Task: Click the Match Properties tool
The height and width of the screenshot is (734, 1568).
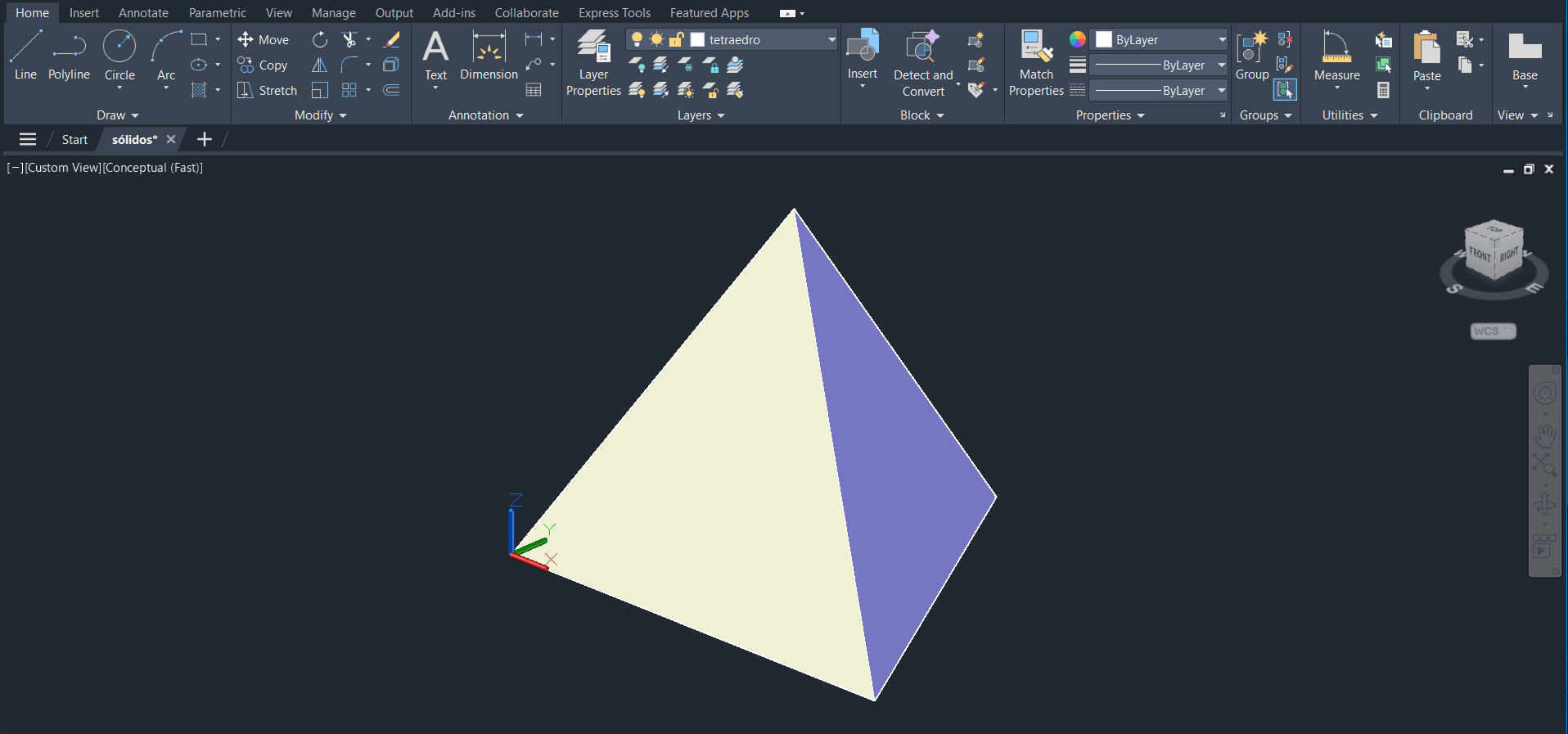Action: click(1036, 63)
